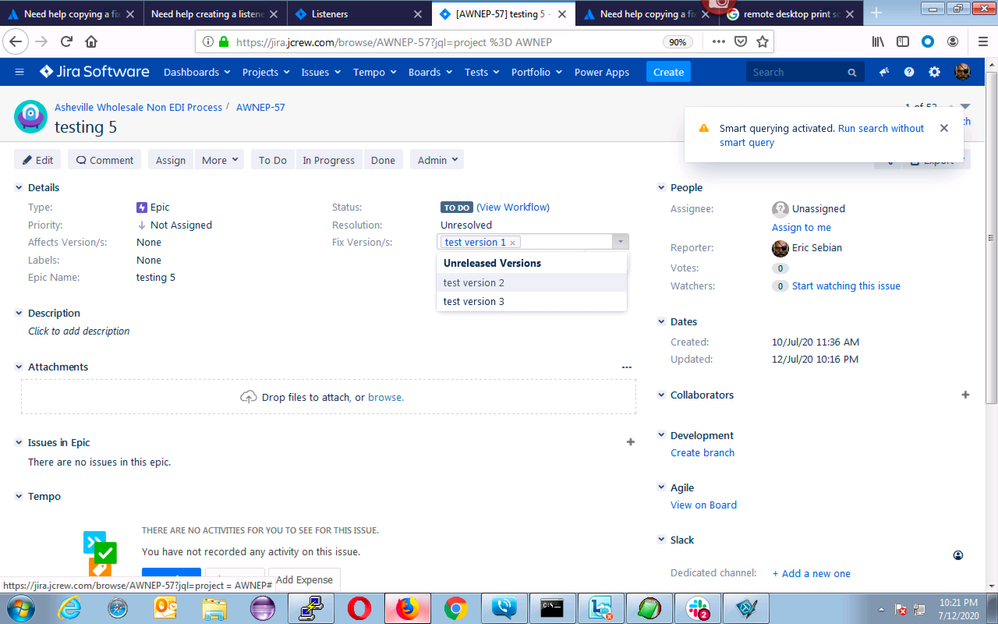The image size is (998, 624).
Task: Open the Fix Version dropdown arrow
Action: tap(620, 242)
